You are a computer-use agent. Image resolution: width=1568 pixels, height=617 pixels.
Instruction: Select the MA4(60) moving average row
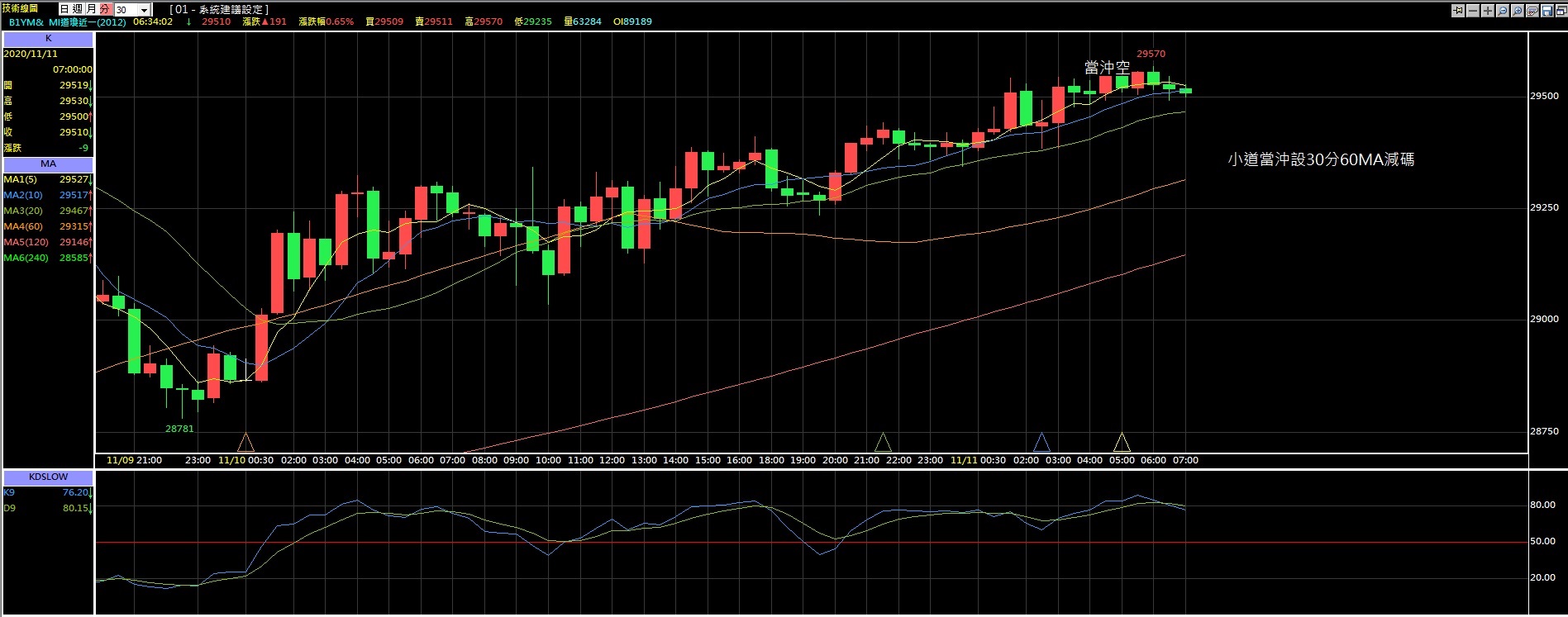[48, 226]
